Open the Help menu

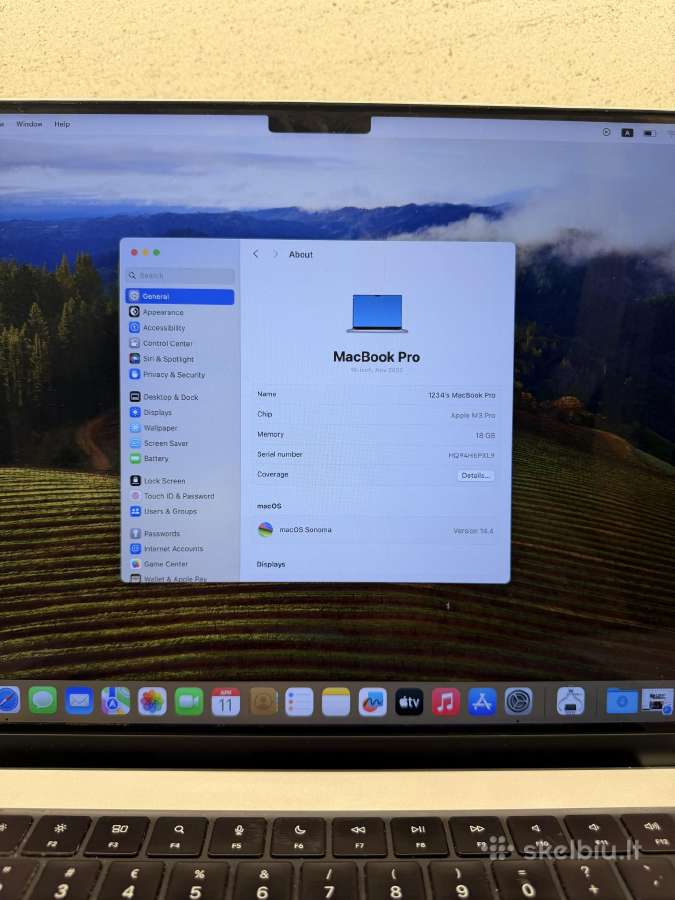pyautogui.click(x=62, y=124)
